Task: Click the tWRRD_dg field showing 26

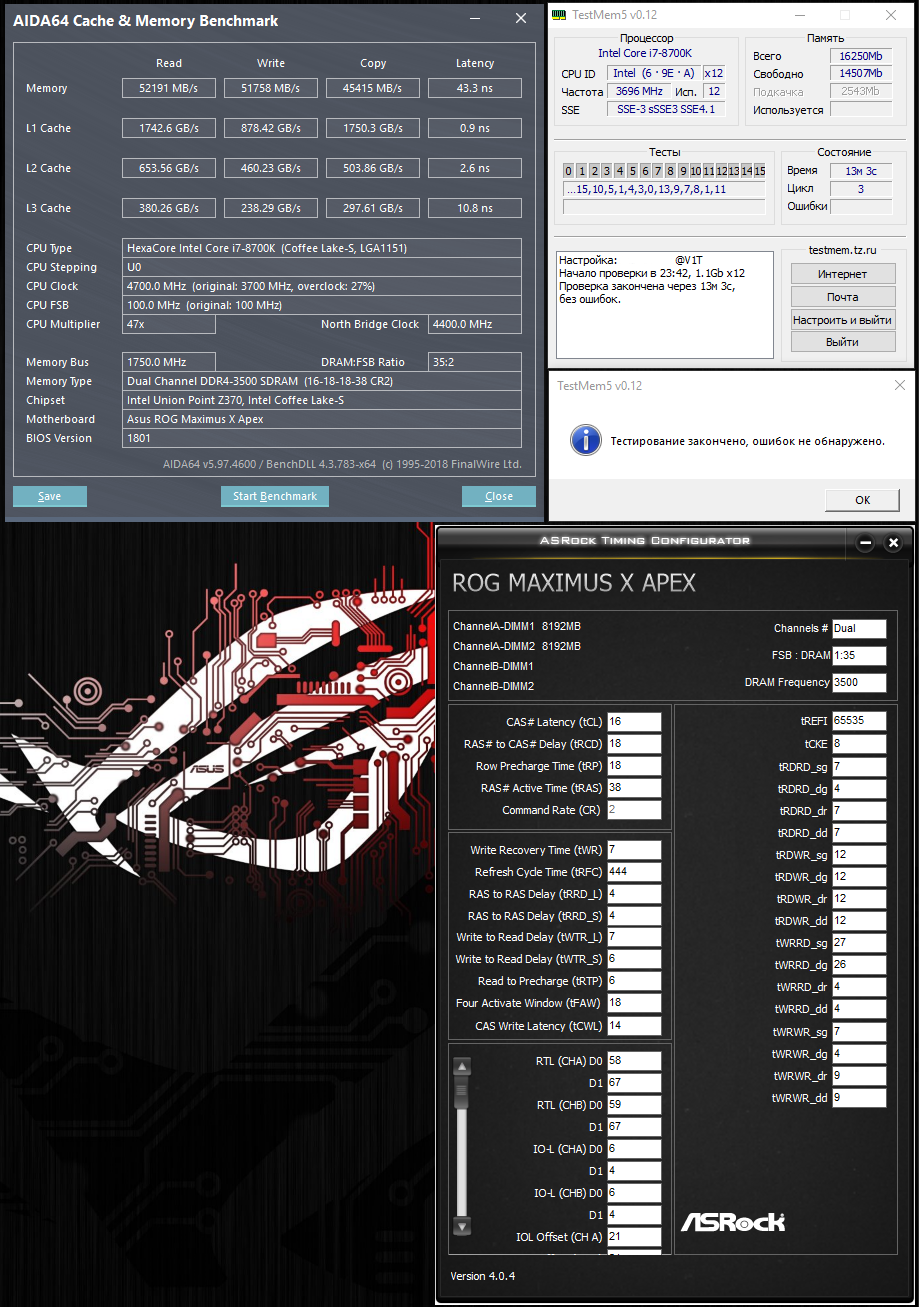Action: 859,965
